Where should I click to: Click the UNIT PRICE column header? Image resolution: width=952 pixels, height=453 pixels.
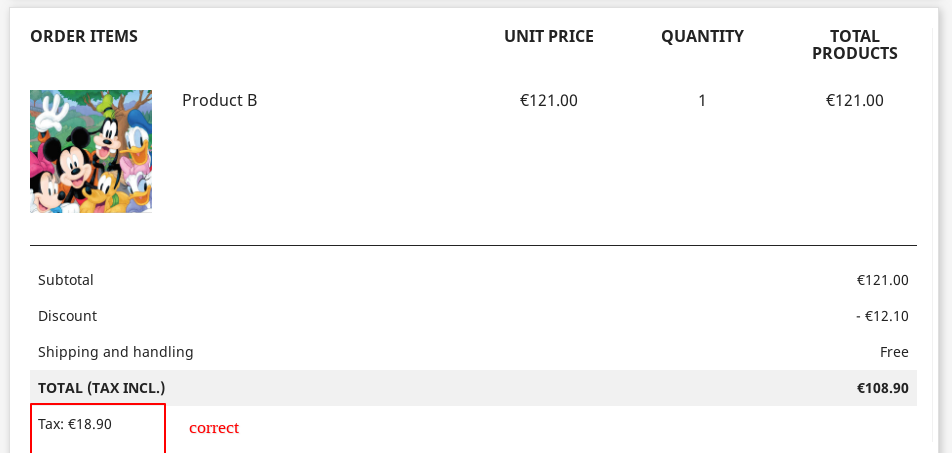click(549, 37)
